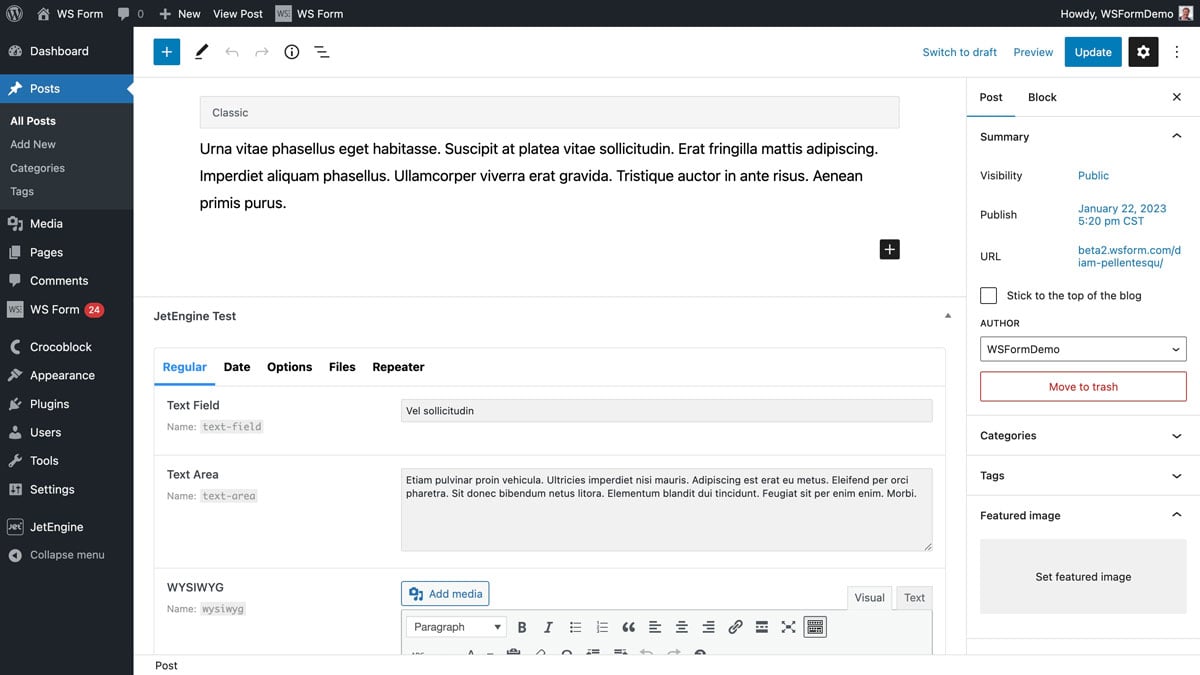Toggle the ordered list formatting option
The width and height of the screenshot is (1200, 675).
point(602,626)
